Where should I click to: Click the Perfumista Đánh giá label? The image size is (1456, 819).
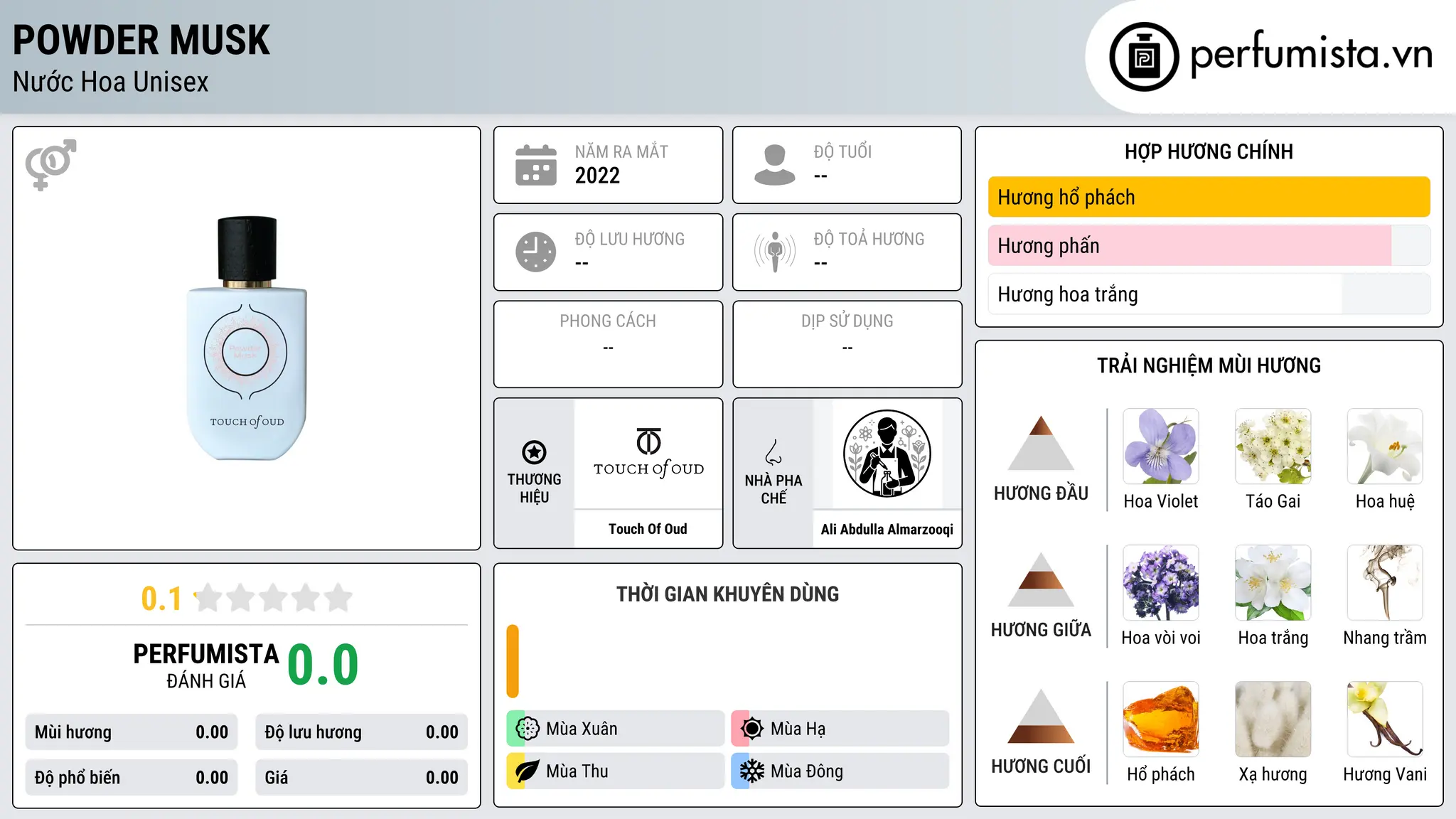[x=206, y=665]
